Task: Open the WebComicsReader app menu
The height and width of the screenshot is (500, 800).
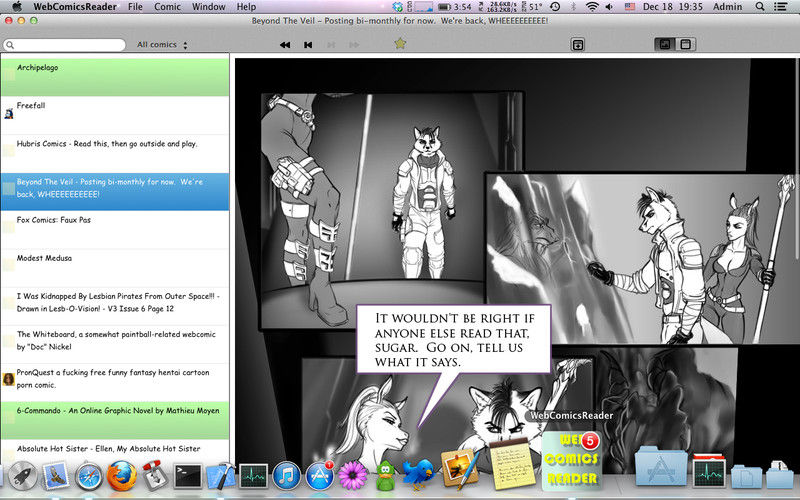Action: [x=75, y=7]
